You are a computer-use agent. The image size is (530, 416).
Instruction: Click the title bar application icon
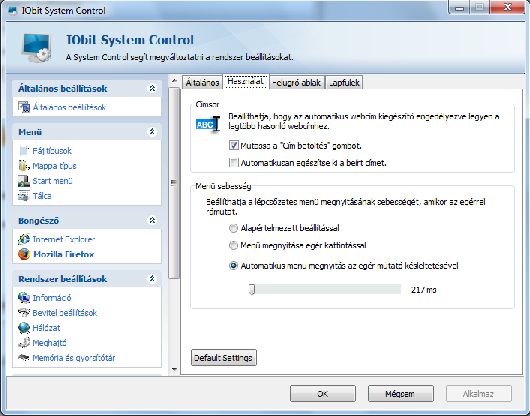[x=13, y=10]
